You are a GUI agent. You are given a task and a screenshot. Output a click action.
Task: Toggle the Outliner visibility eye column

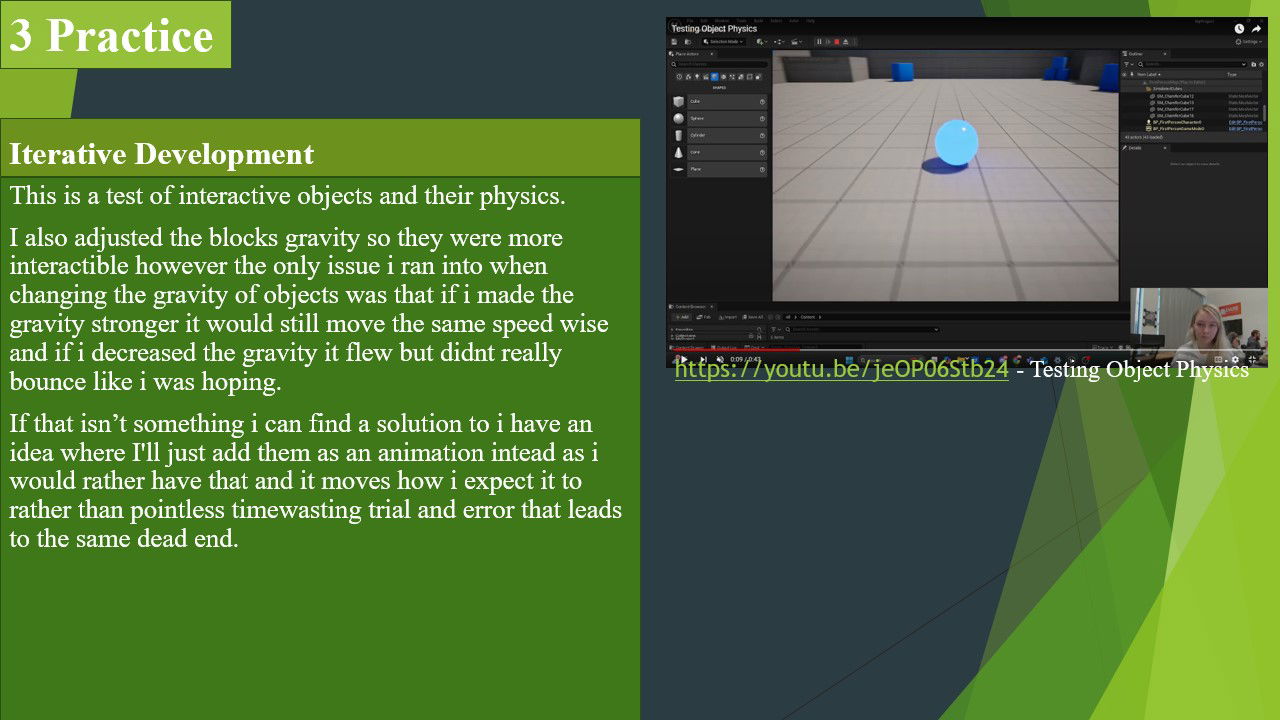tap(1124, 74)
